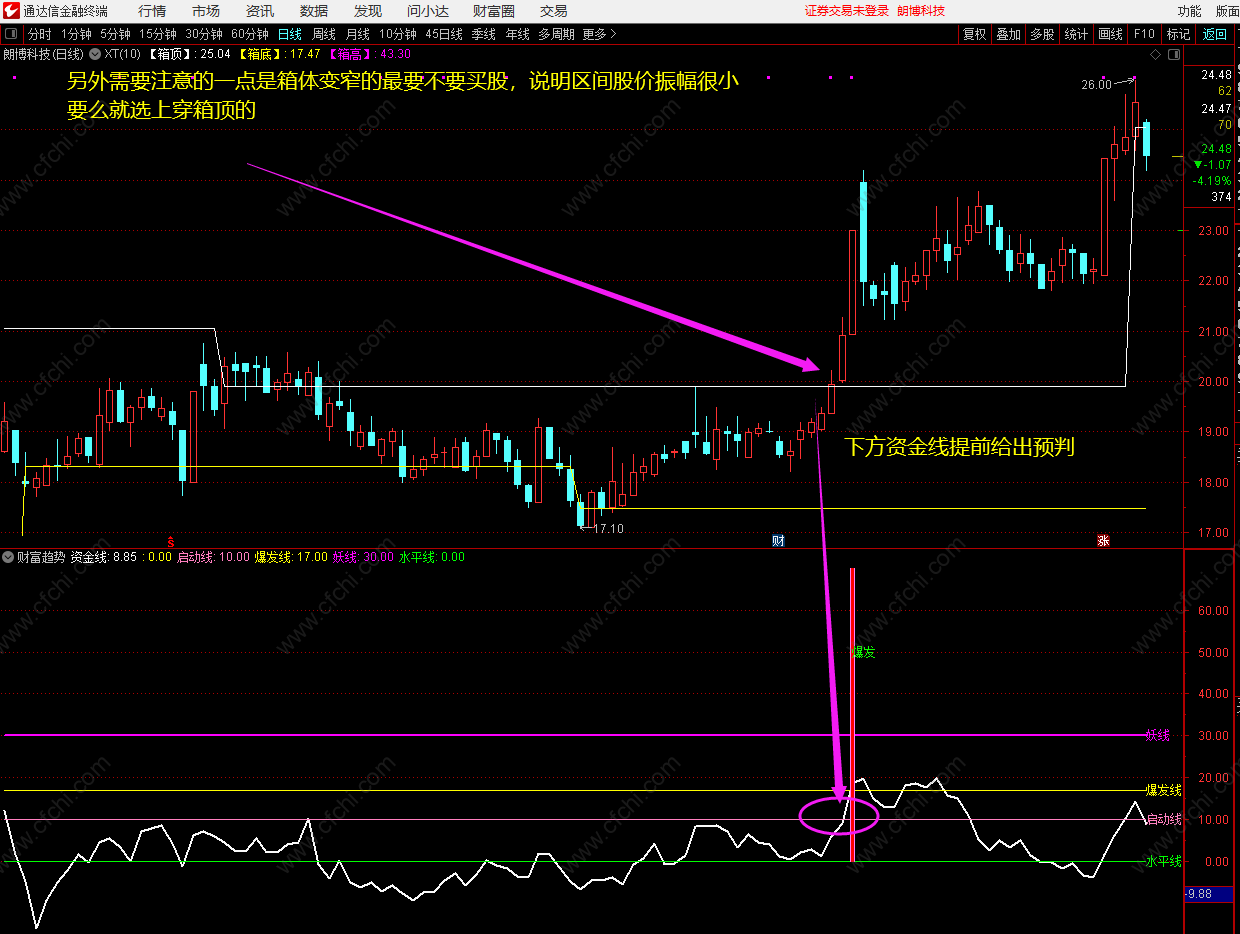Click the 多股 multi-stock button
This screenshot has width=1240, height=934.
[1042, 34]
